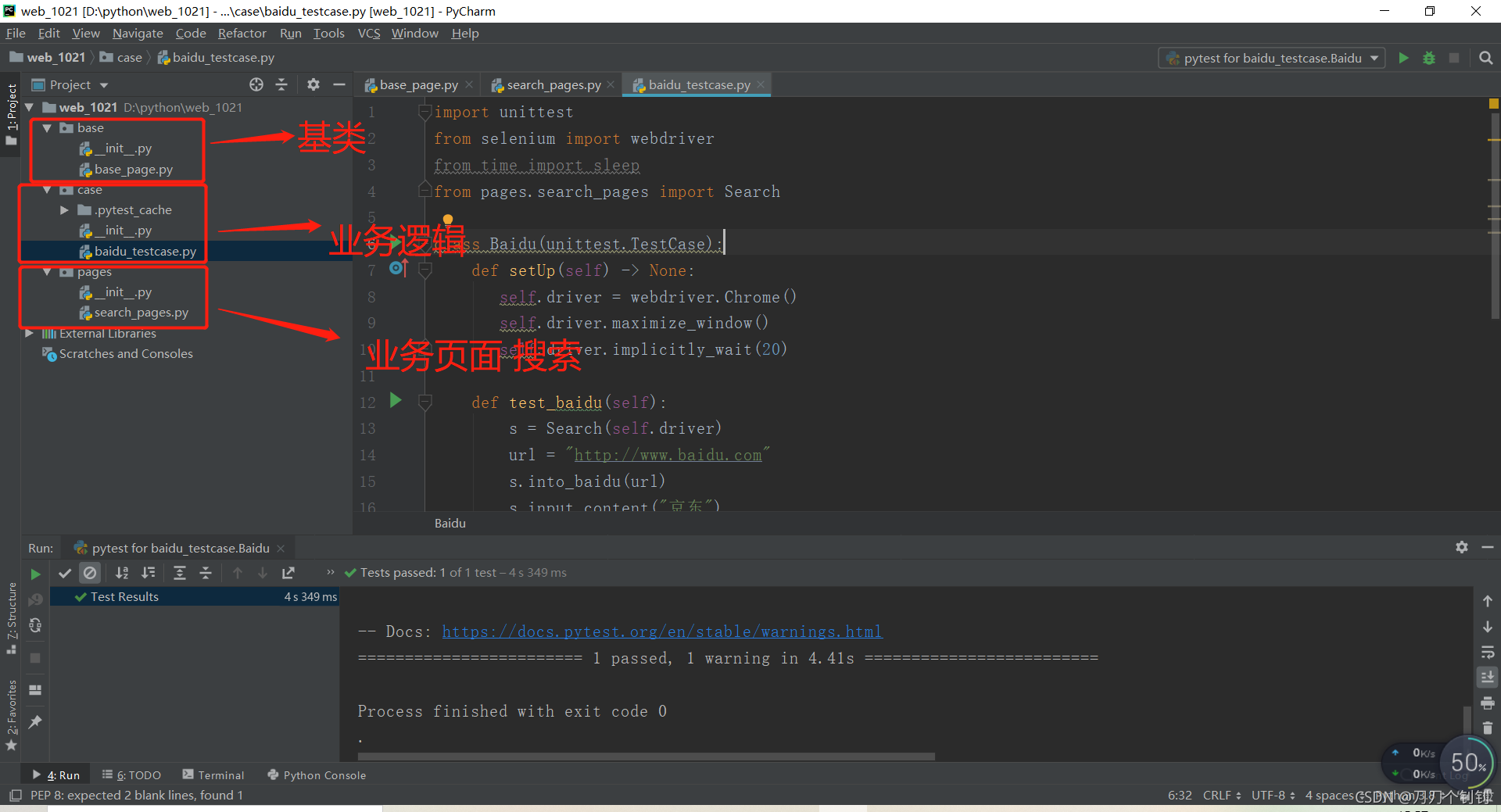Open the Run menu
Screen dimensions: 1501x812
click(x=290, y=33)
